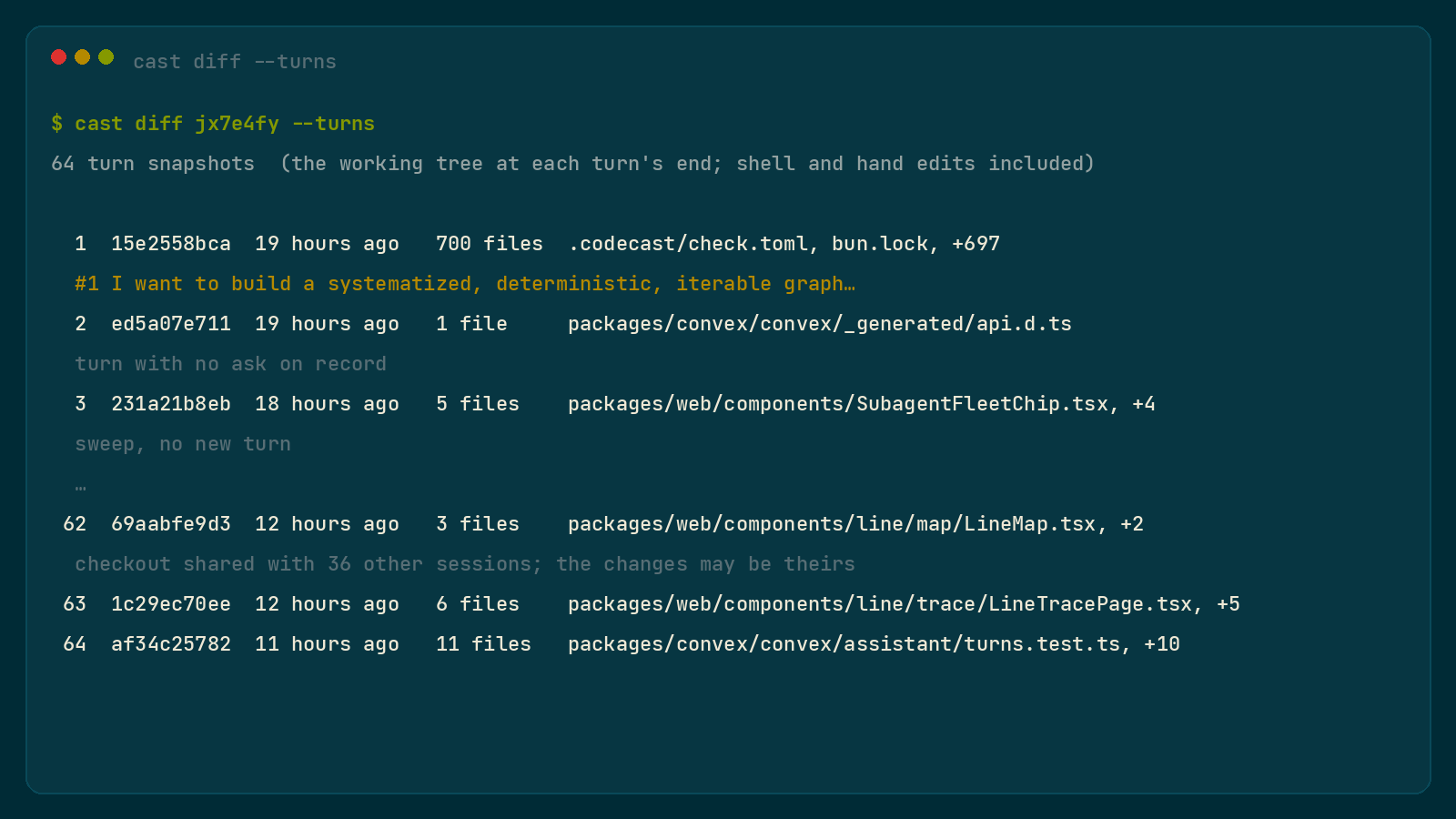Click '3 files' in the turn 62 row

tap(478, 524)
